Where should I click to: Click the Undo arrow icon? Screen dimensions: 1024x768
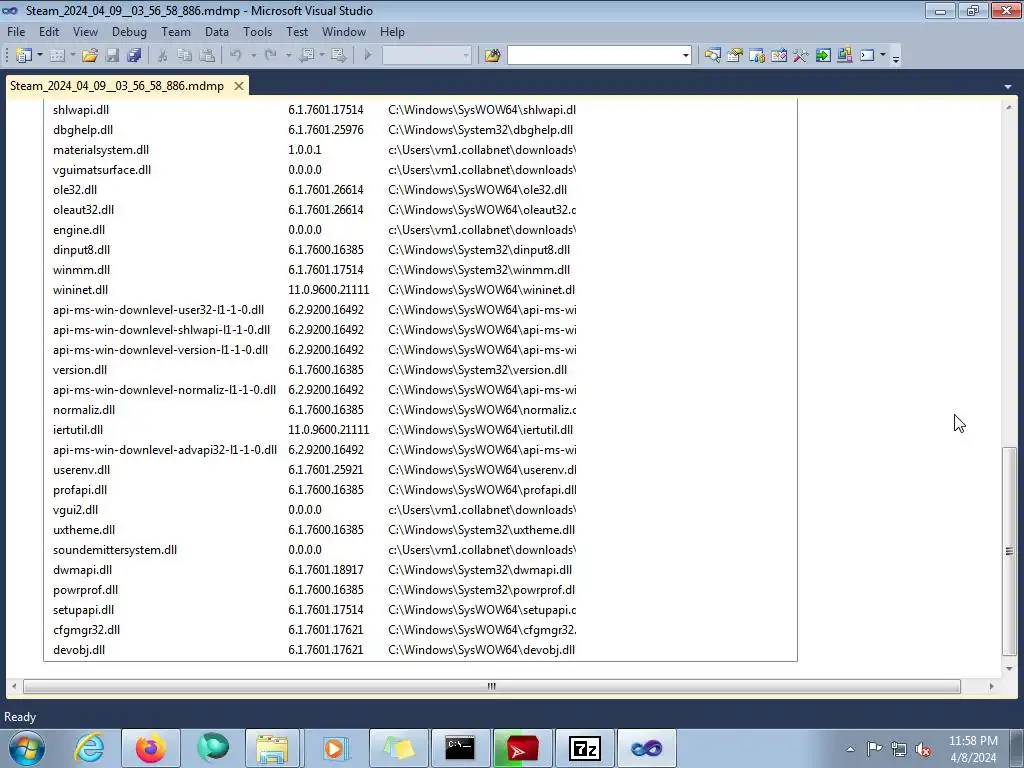(236, 56)
